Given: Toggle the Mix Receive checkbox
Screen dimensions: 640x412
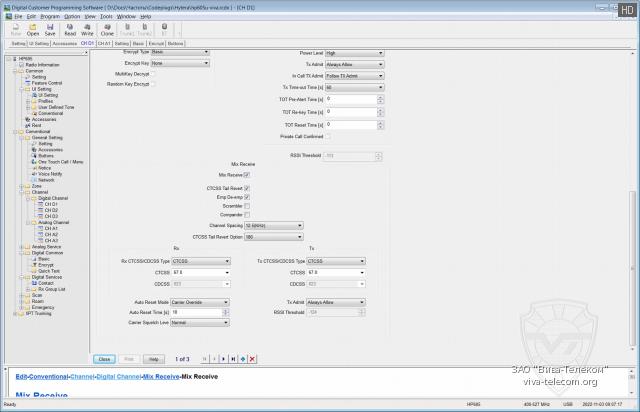Looking at the screenshot, I should tap(247, 174).
